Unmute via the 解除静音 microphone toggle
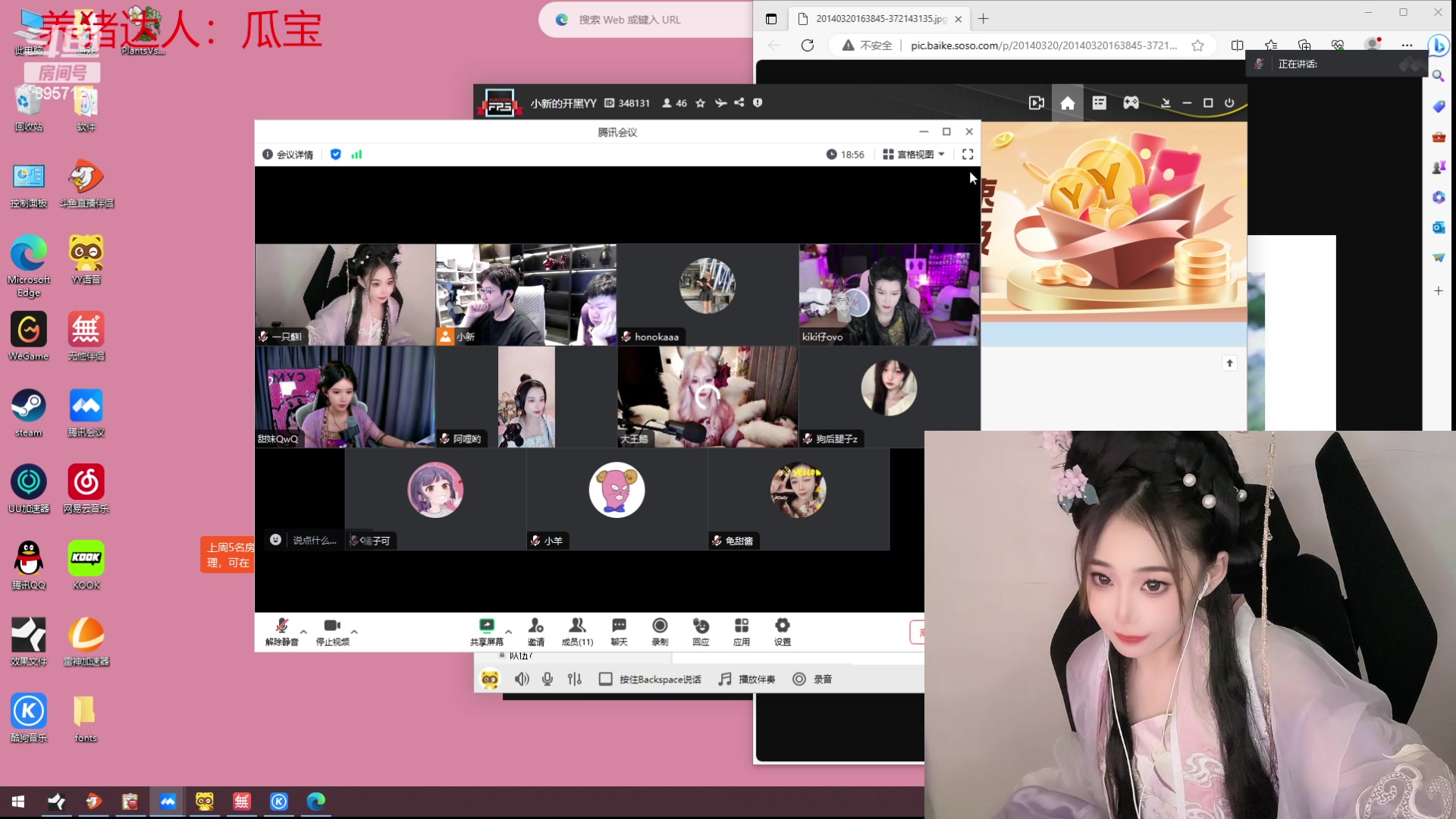The image size is (1456, 819). click(x=281, y=628)
